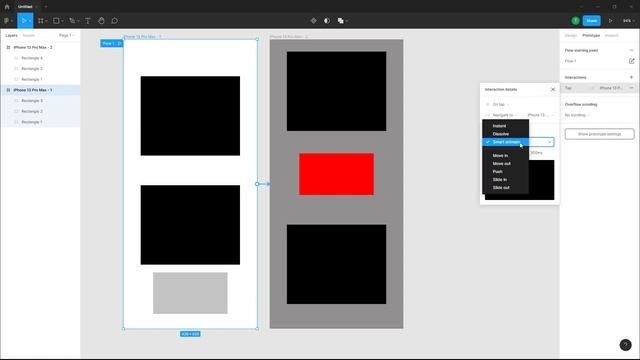Add an interaction with plus icon
Screen dimensions: 640x360
(x=631, y=77)
